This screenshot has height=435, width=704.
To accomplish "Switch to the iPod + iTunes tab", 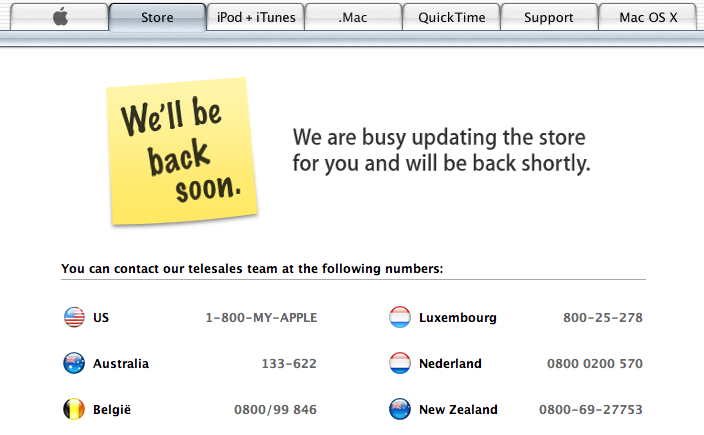I will pos(256,17).
